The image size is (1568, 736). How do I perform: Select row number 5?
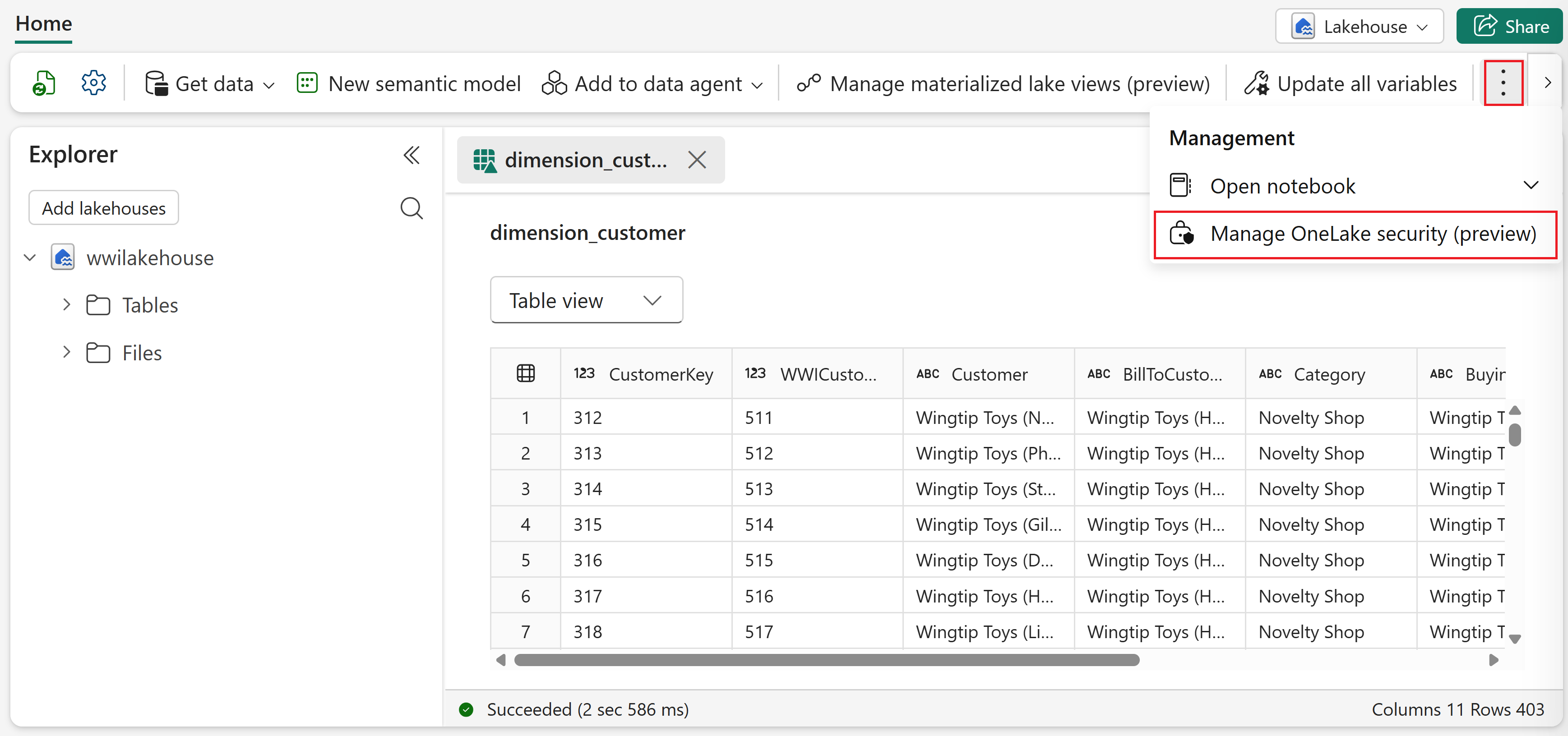tap(525, 560)
